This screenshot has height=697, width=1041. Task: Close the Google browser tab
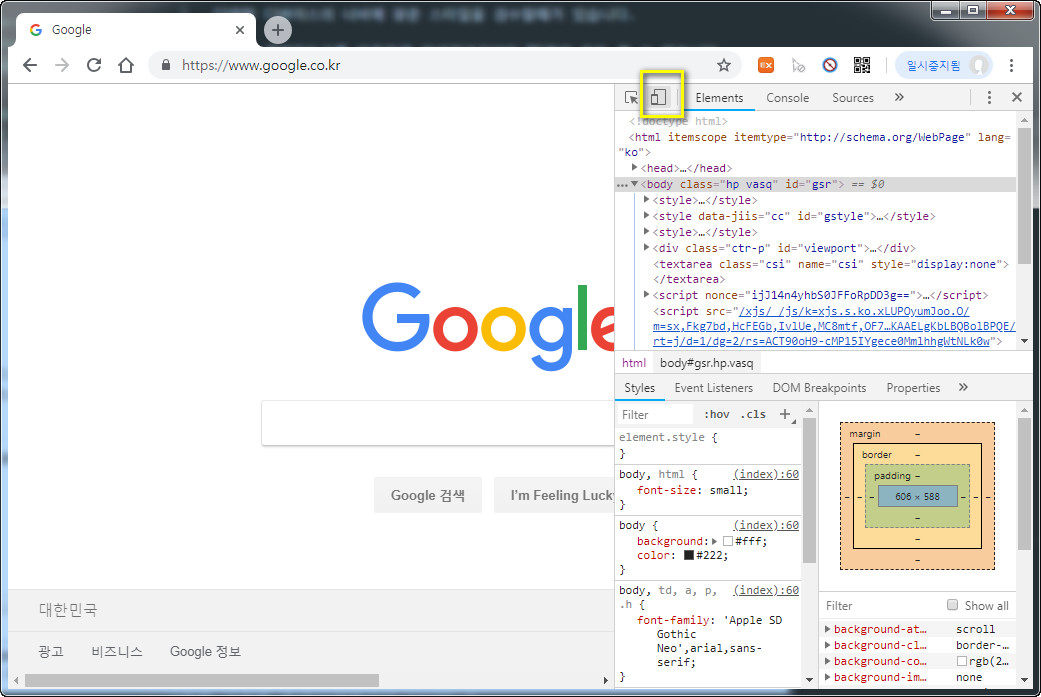click(240, 30)
